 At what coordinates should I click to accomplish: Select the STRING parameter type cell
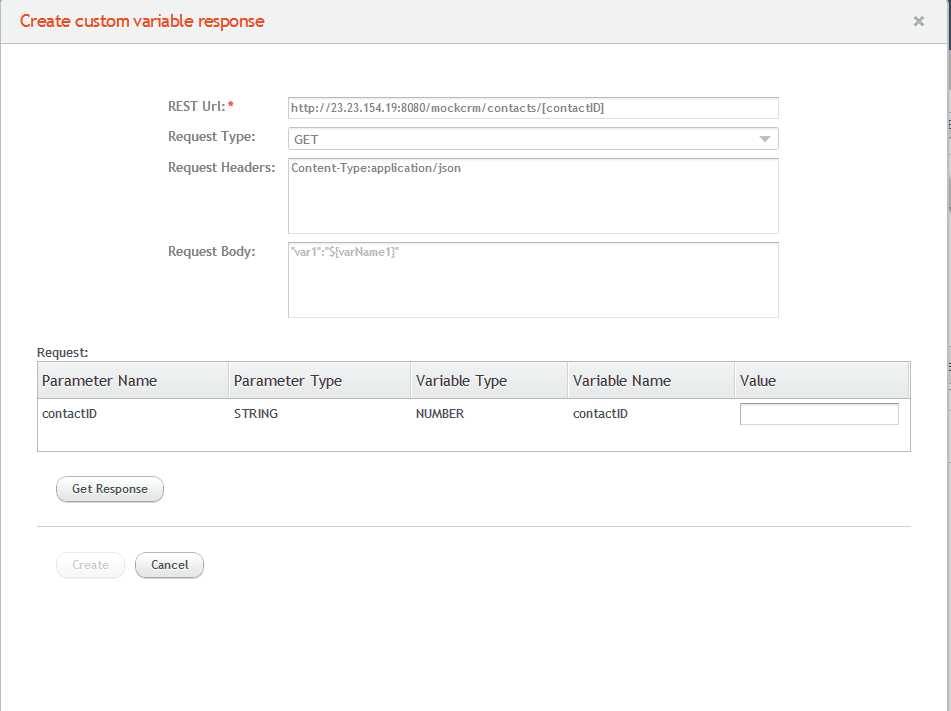(x=256, y=414)
